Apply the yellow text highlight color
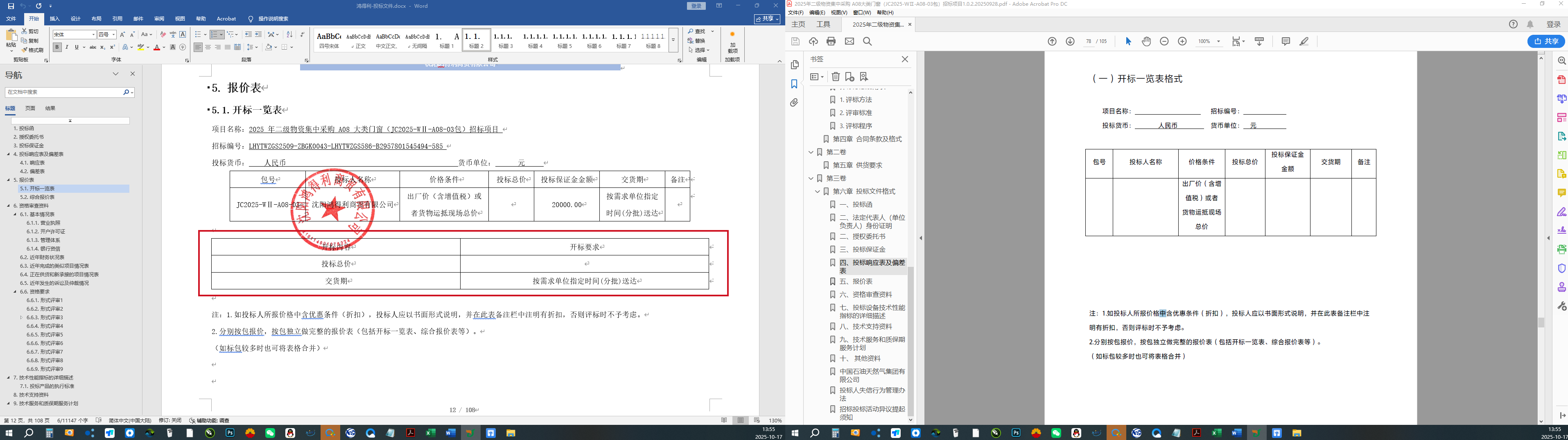Viewport: 1568px width, 440px height. point(140,47)
